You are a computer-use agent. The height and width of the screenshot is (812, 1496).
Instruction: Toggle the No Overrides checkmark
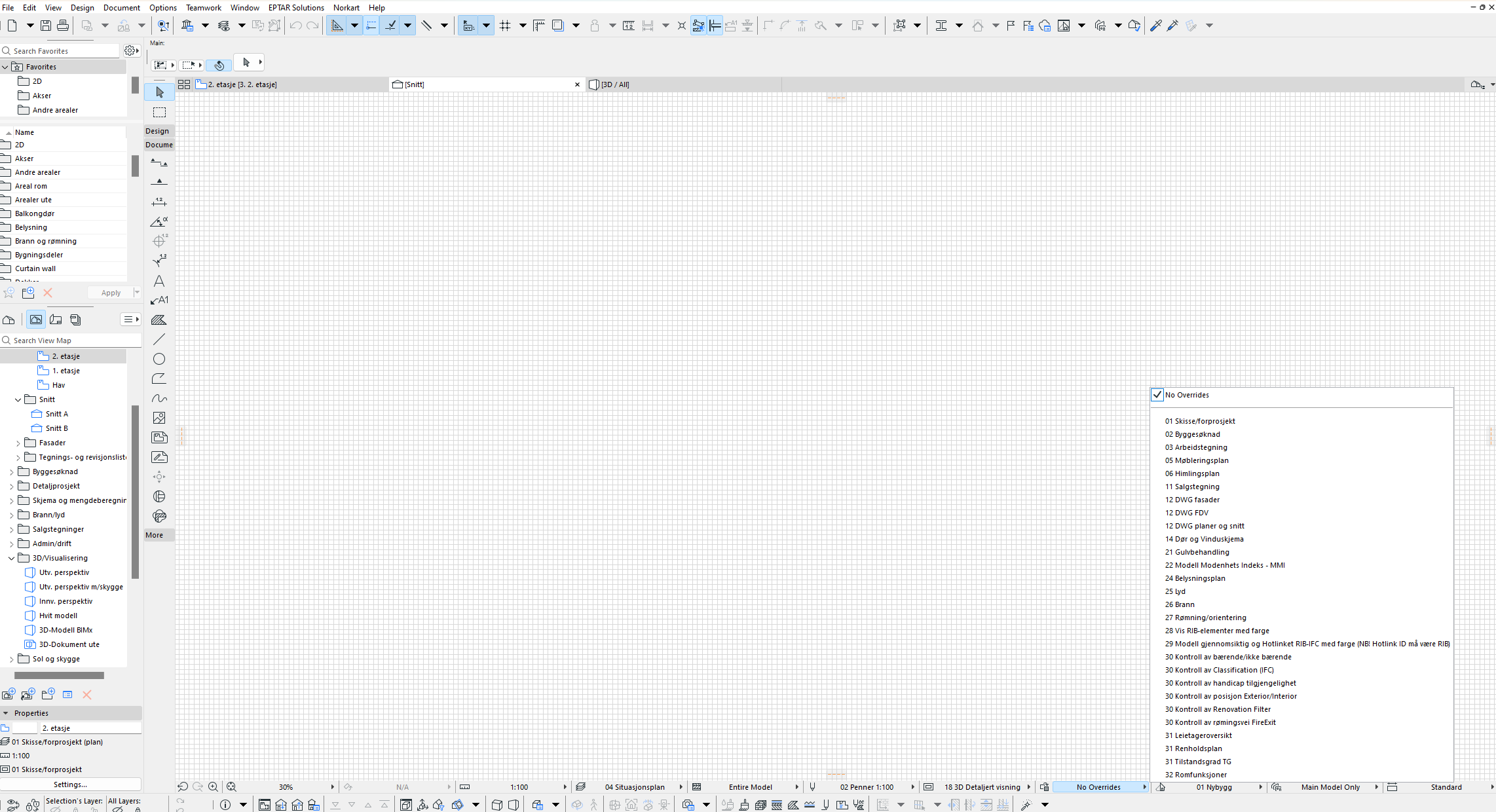coord(1157,395)
